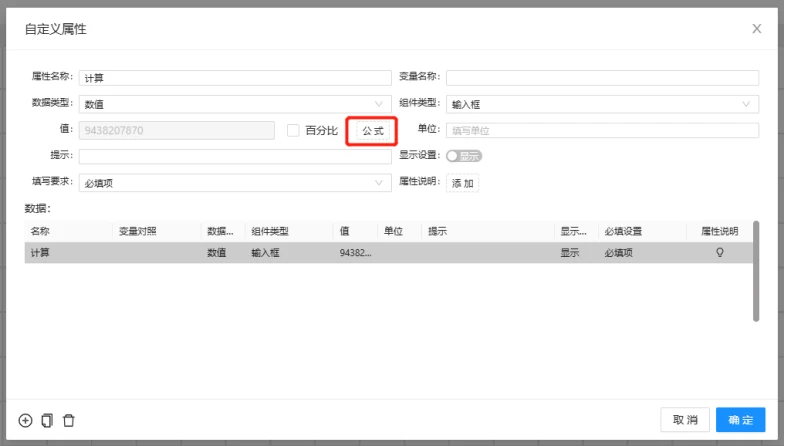Check the 百分比 checkbox

(x=293, y=130)
